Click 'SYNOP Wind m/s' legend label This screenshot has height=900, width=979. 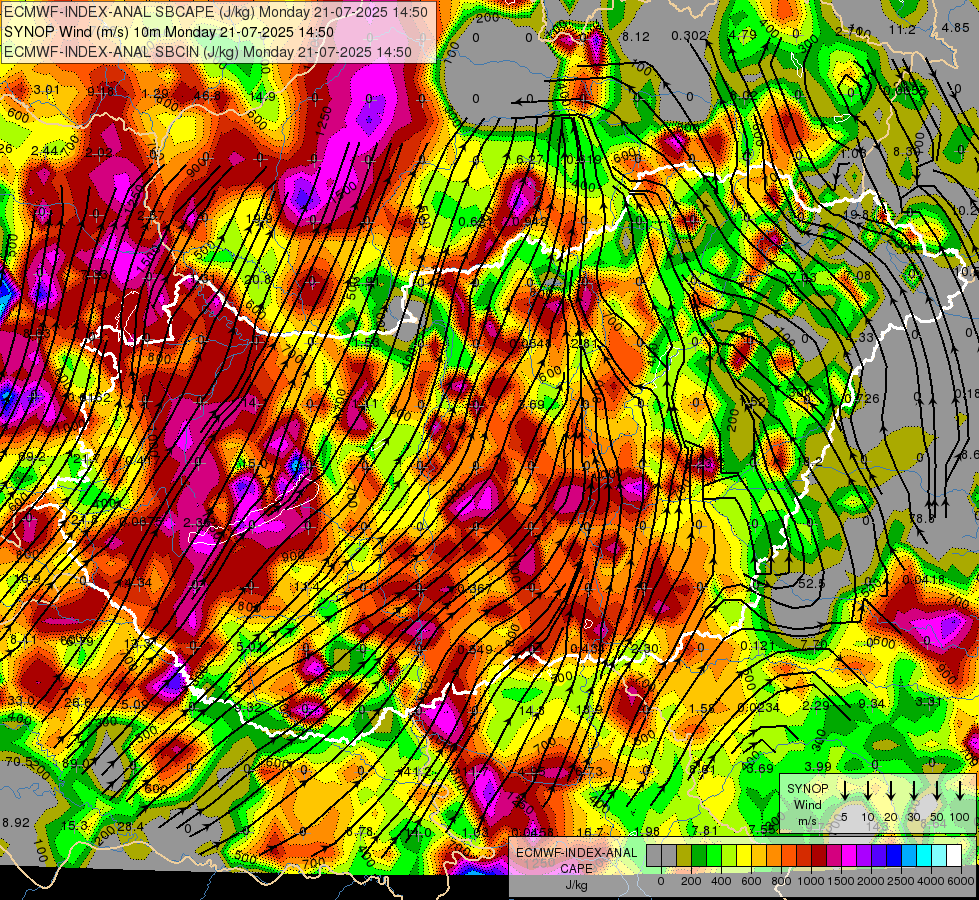click(x=808, y=804)
